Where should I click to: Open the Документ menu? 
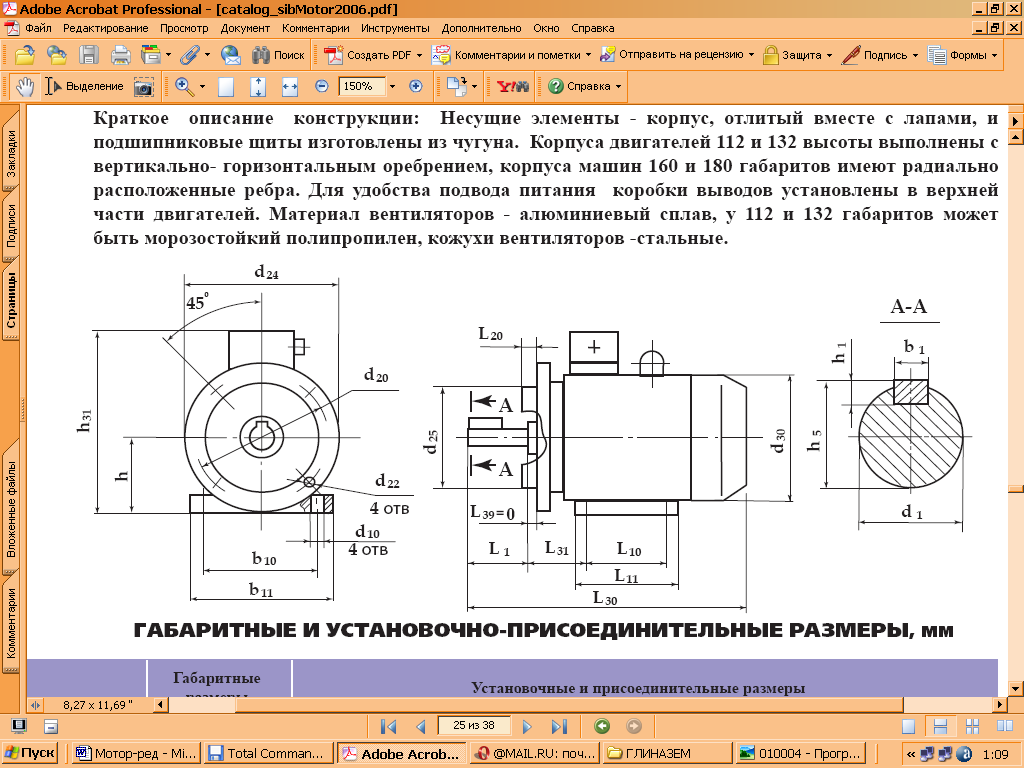(245, 28)
